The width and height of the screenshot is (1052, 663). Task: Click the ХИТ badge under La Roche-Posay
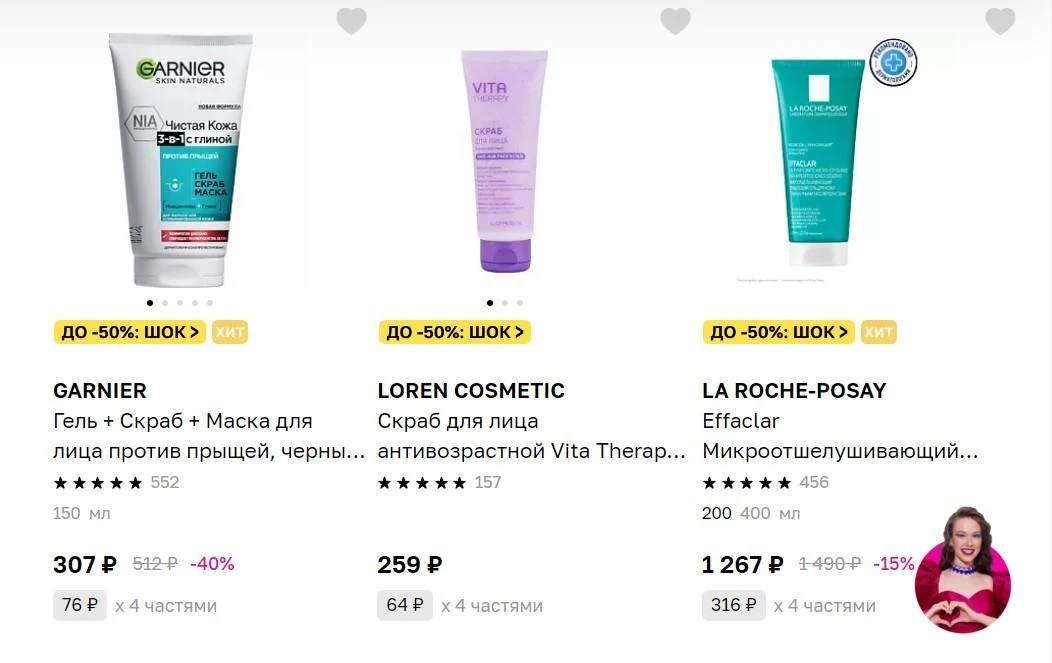point(879,332)
